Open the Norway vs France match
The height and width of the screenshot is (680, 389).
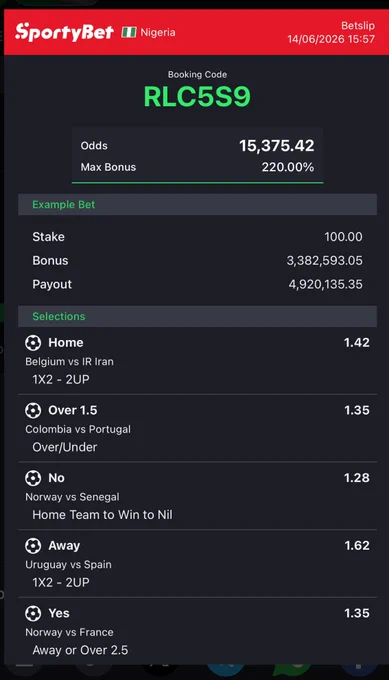[69, 632]
